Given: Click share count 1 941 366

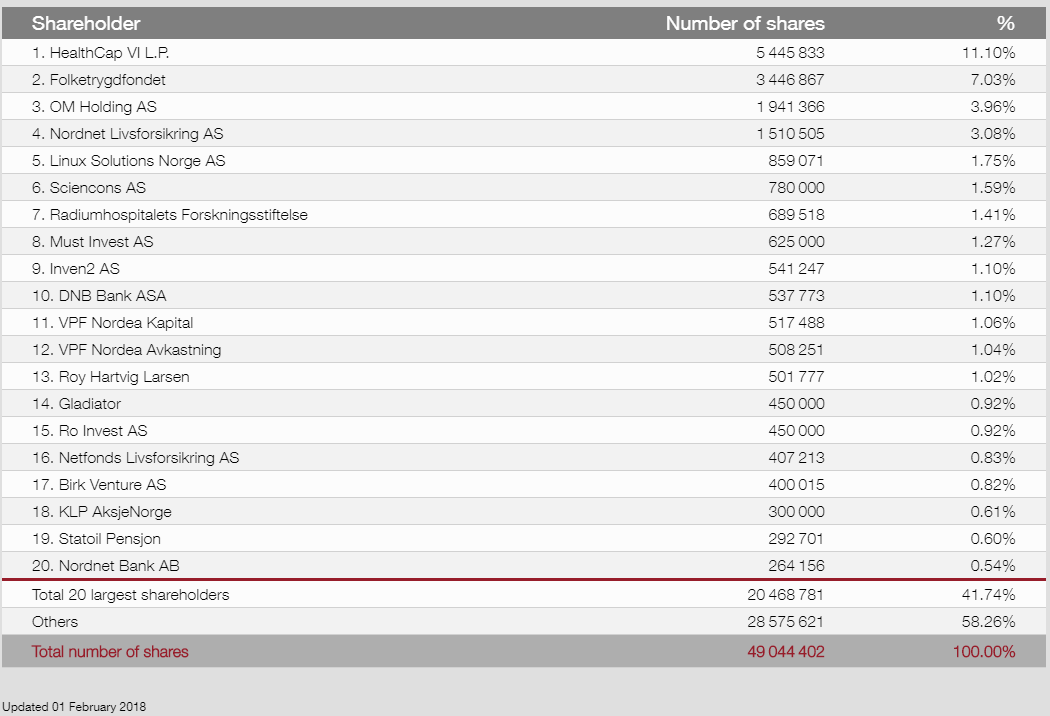Looking at the screenshot, I should tap(791, 106).
